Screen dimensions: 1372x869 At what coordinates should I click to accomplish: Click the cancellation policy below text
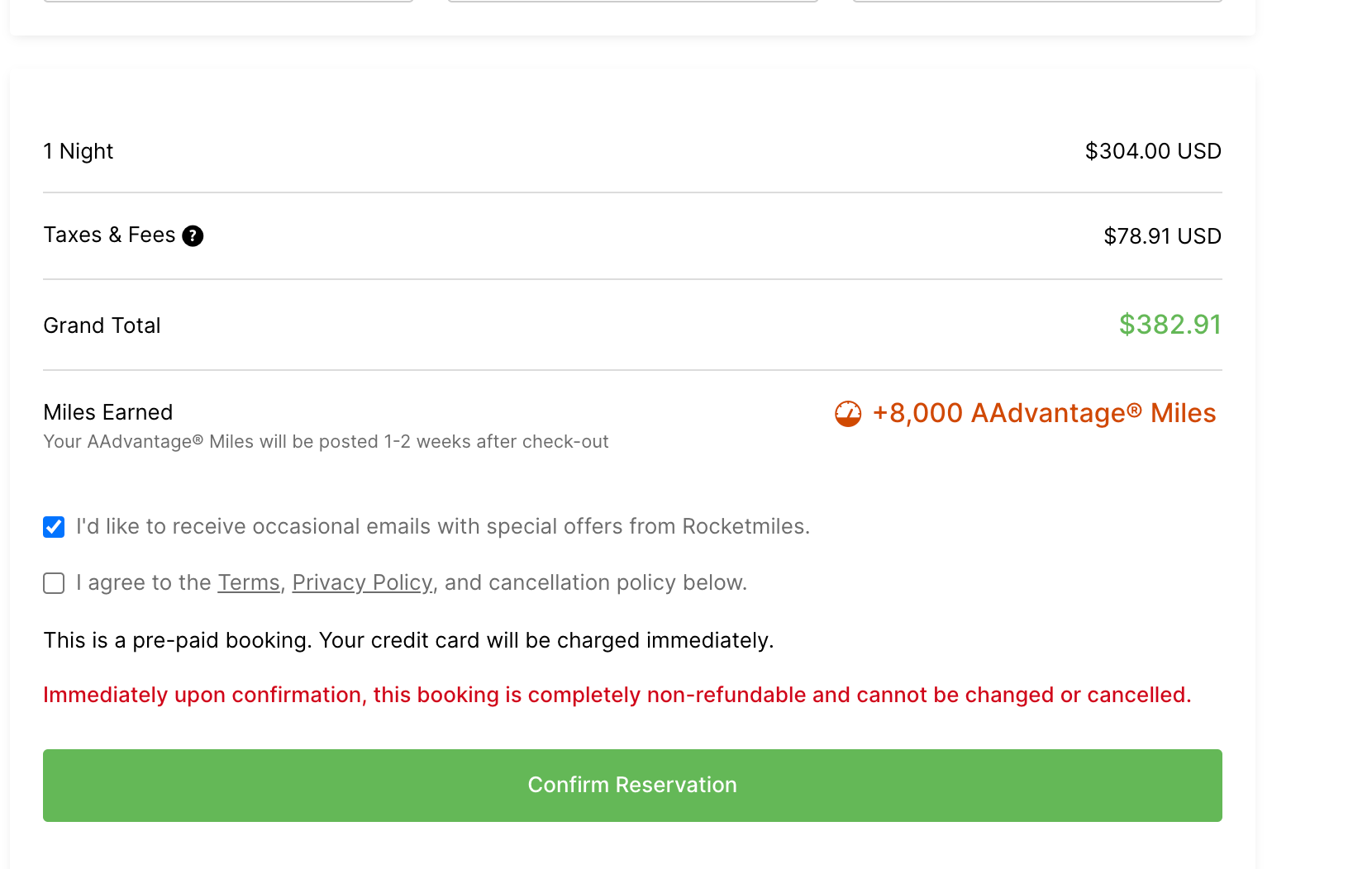click(595, 583)
